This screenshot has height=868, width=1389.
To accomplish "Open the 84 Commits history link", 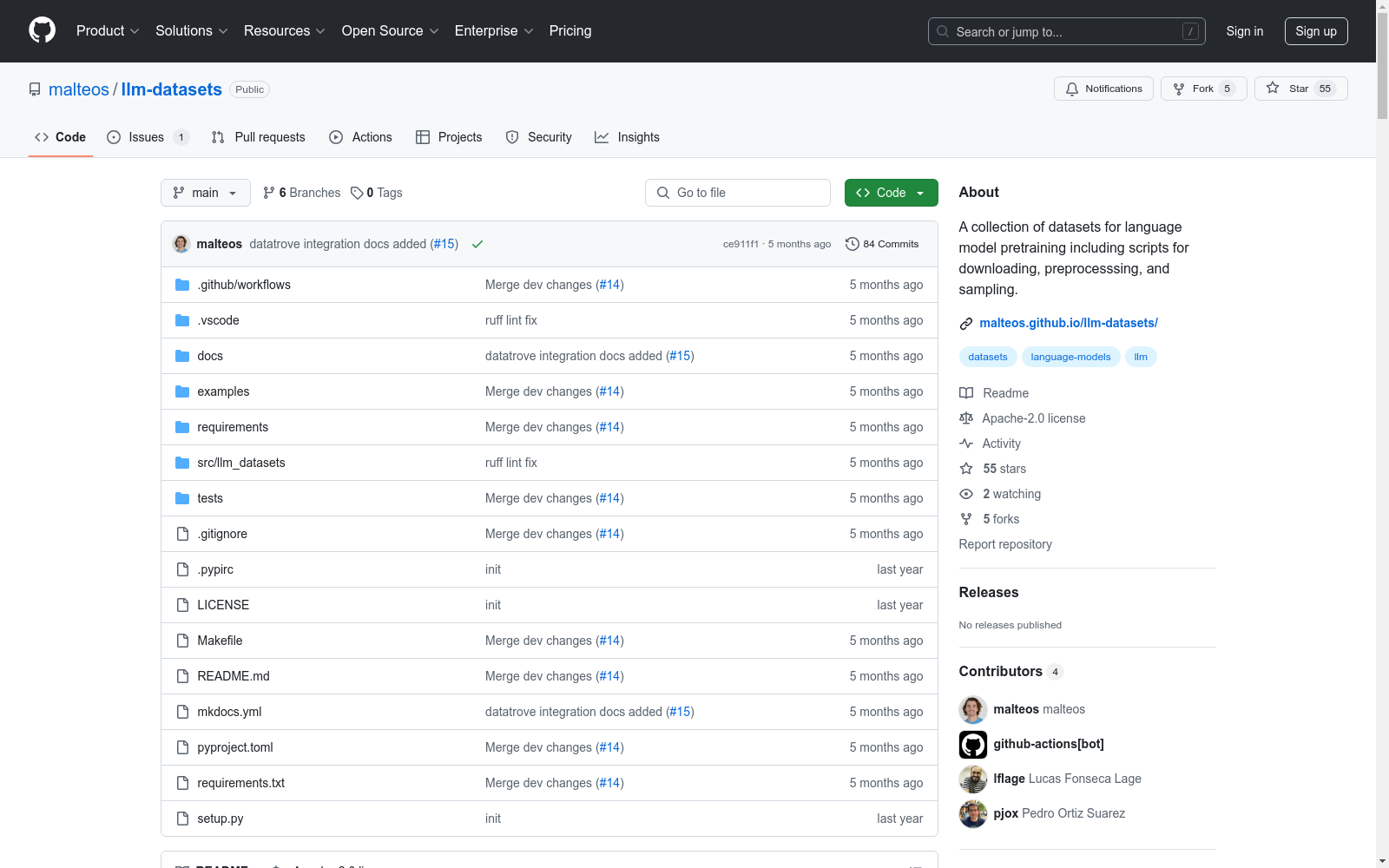I will point(882,244).
